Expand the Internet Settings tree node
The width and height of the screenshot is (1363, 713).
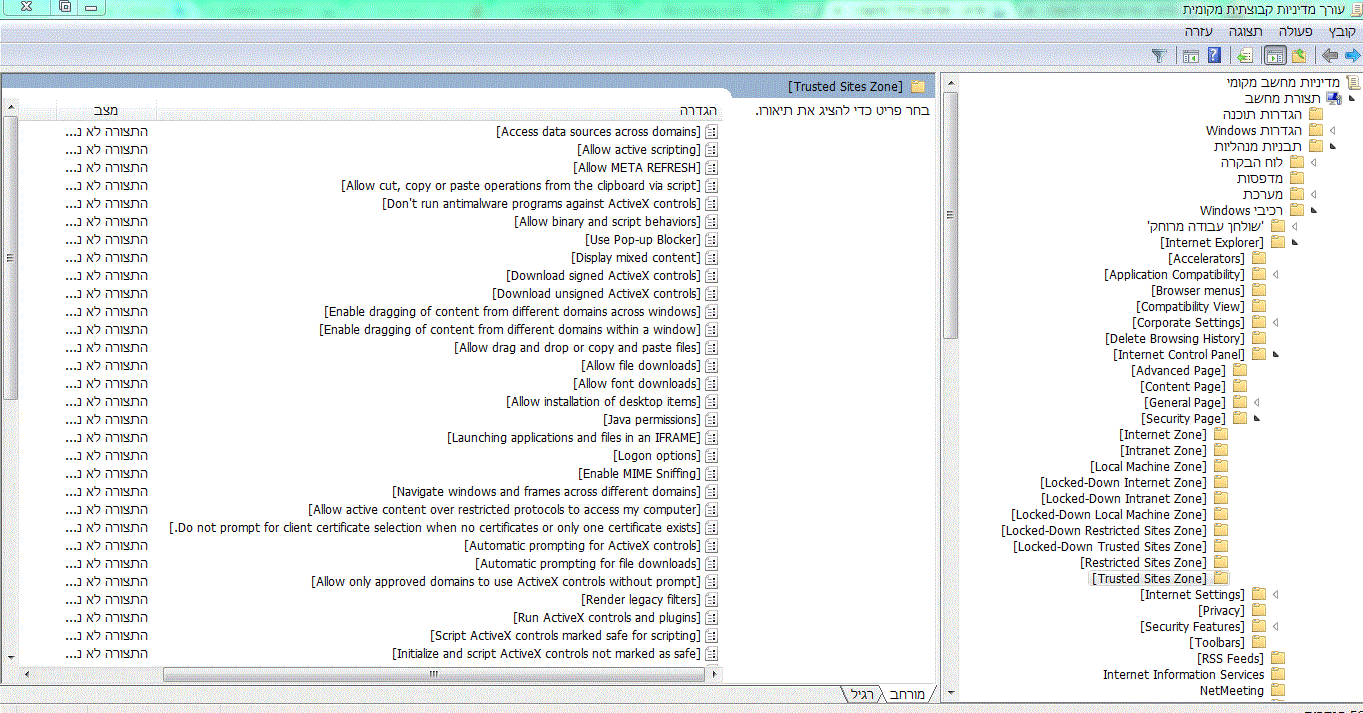1276,595
